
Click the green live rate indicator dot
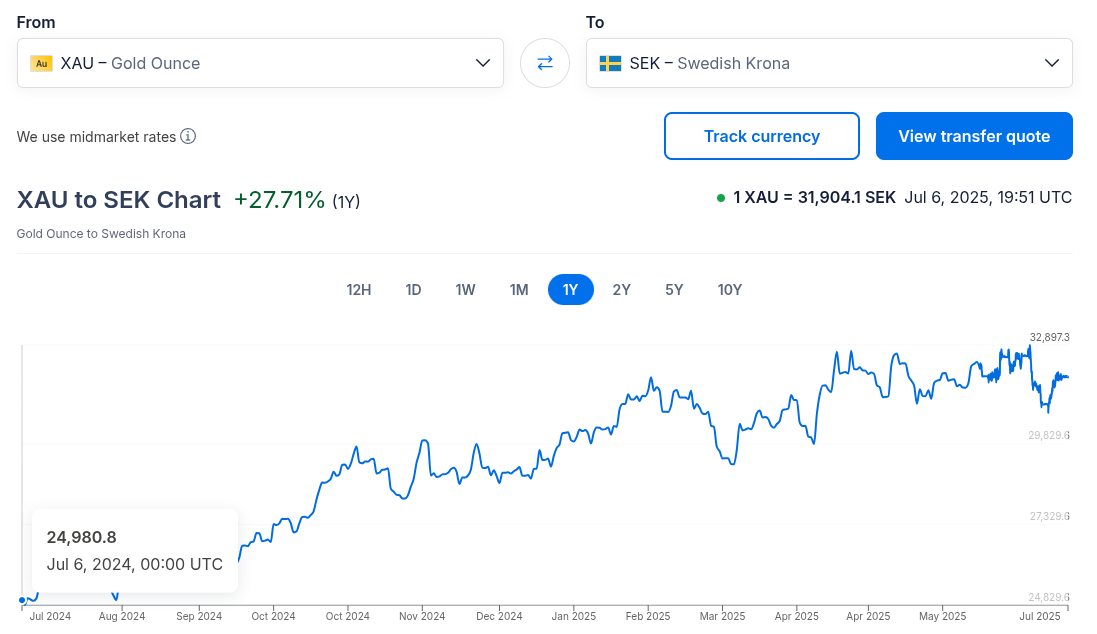click(x=721, y=198)
